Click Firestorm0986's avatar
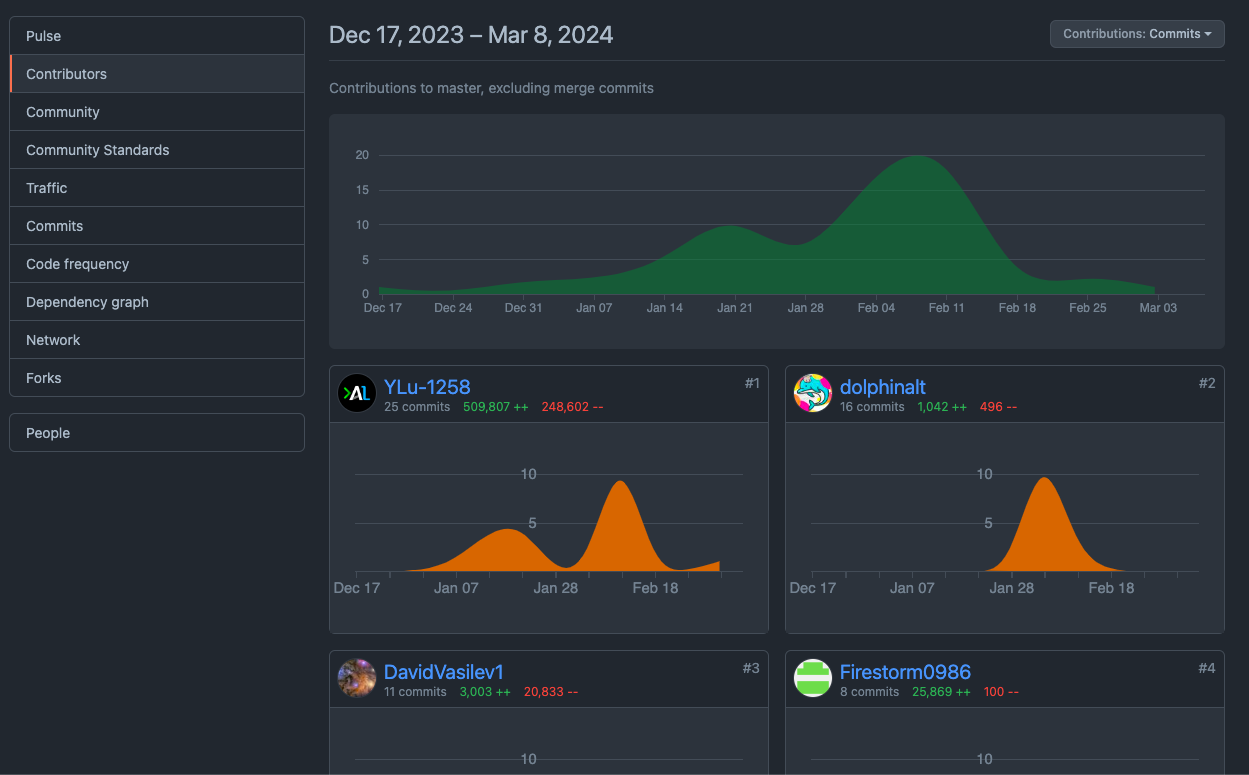Viewport: 1249px width, 775px height. coord(813,679)
